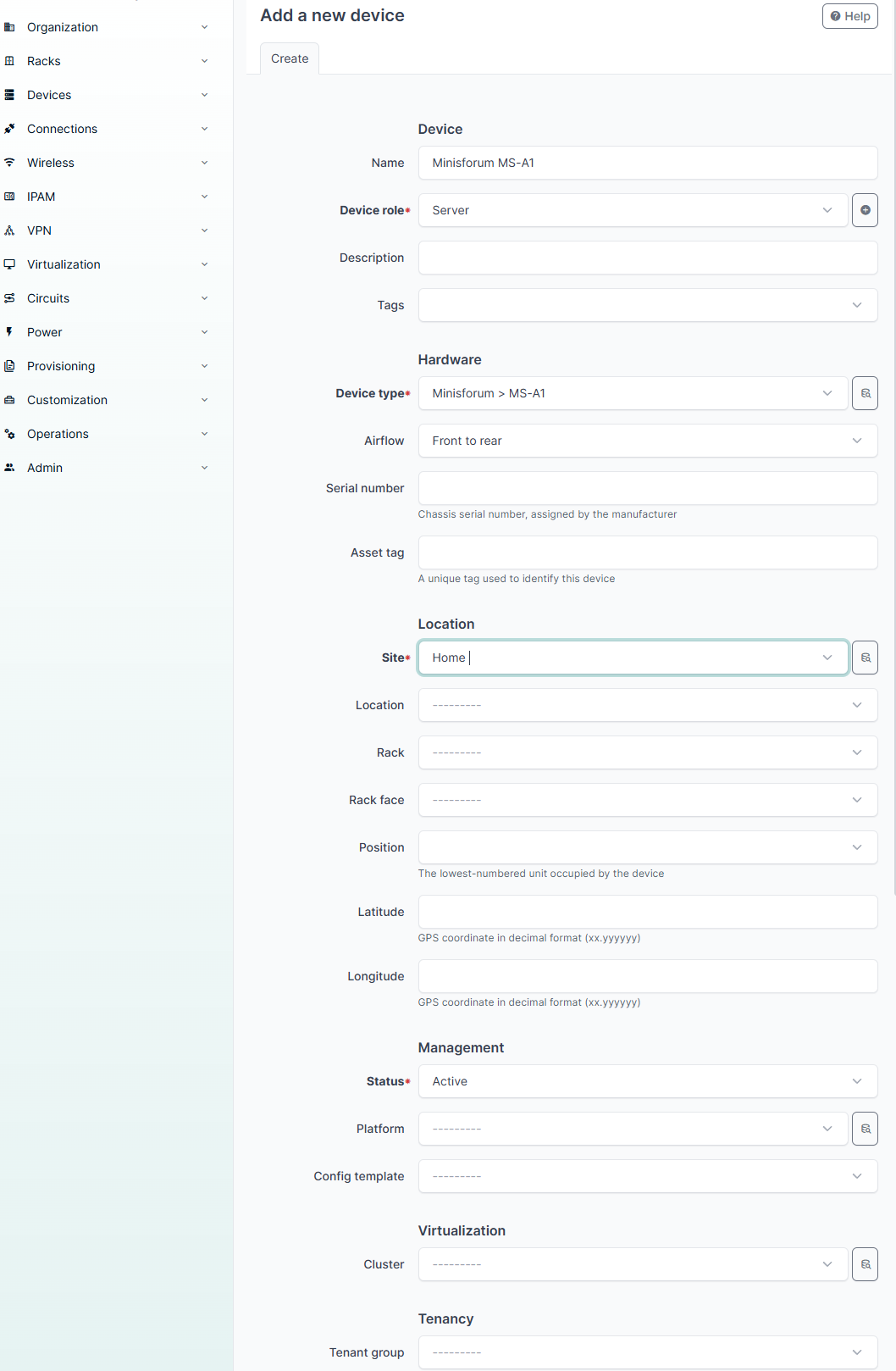Click the Platform search filter icon
This screenshot has width=896, height=1371.
[865, 1129]
